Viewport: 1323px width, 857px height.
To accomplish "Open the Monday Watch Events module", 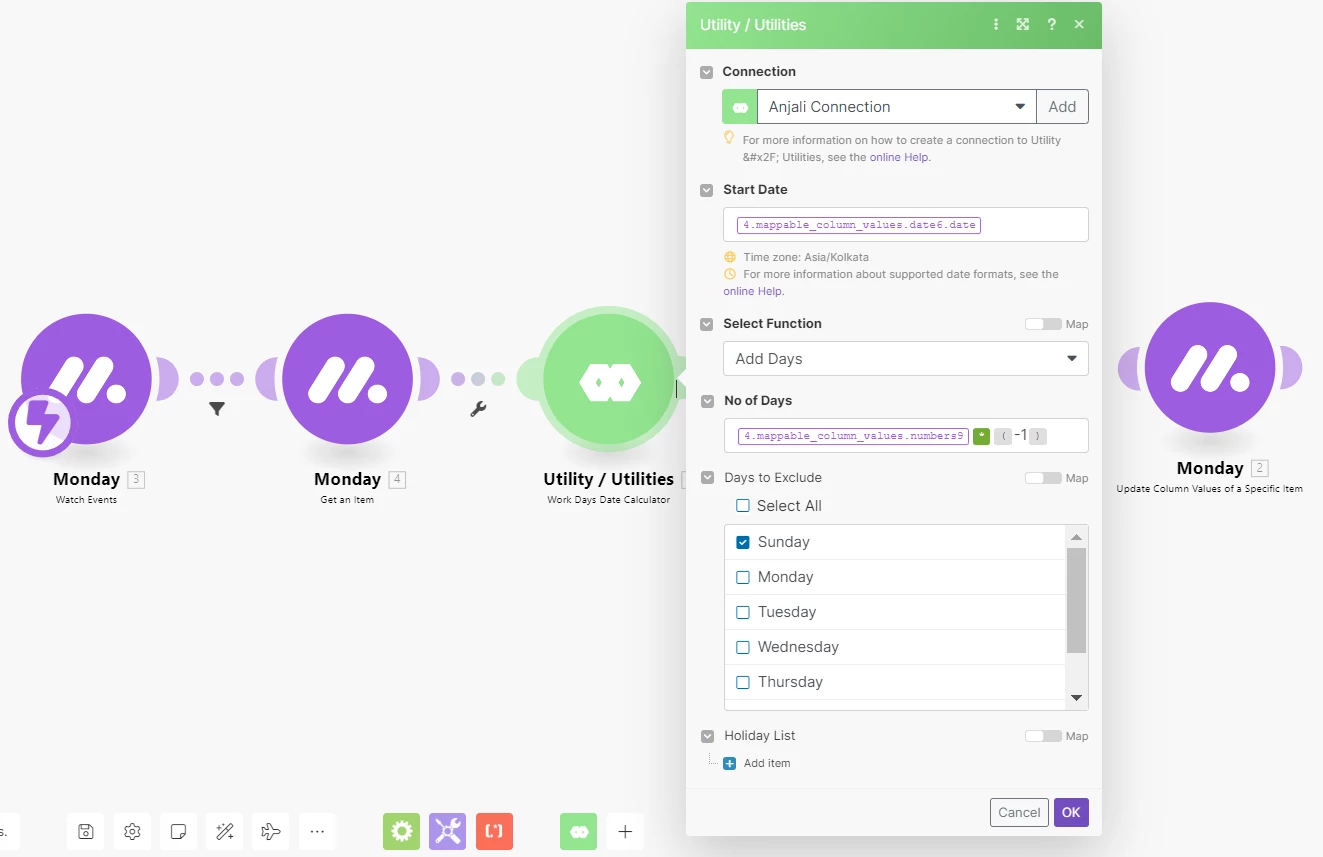I will [86, 379].
